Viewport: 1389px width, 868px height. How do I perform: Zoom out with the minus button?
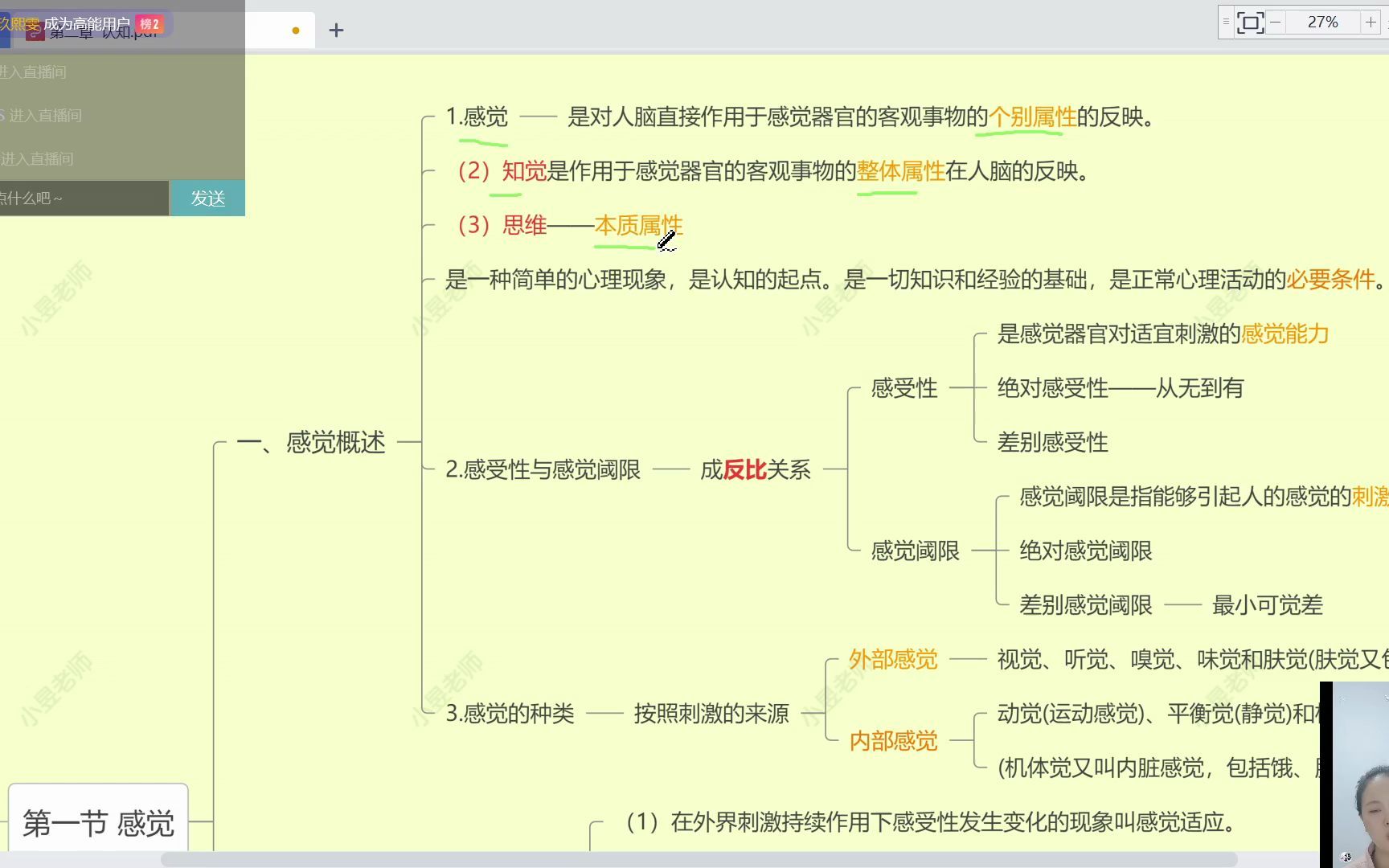1276,23
